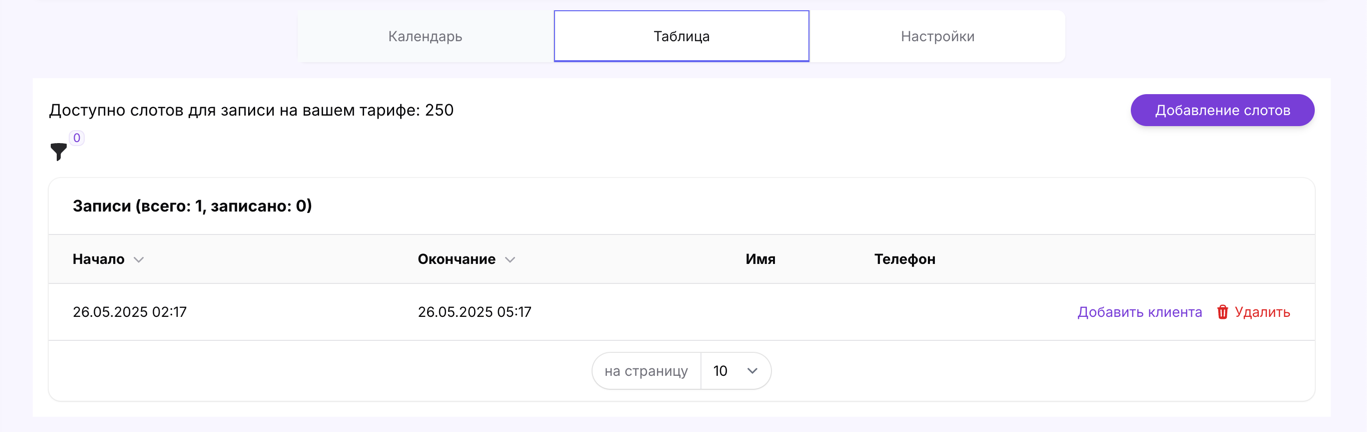The height and width of the screenshot is (432, 1367).
Task: Click the red Удалить text link
Action: [1262, 312]
